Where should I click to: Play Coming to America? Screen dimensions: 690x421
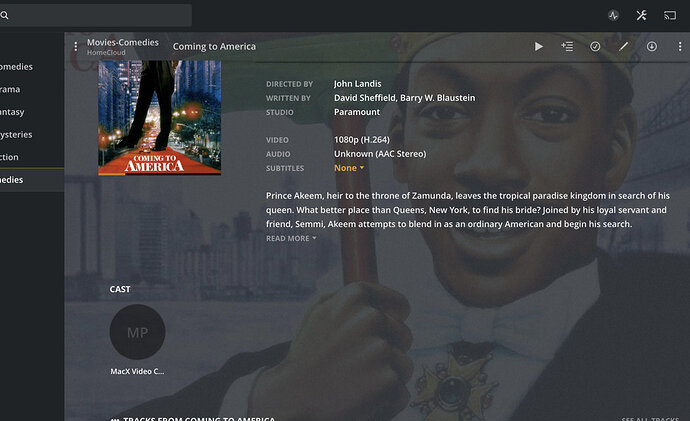click(x=539, y=46)
